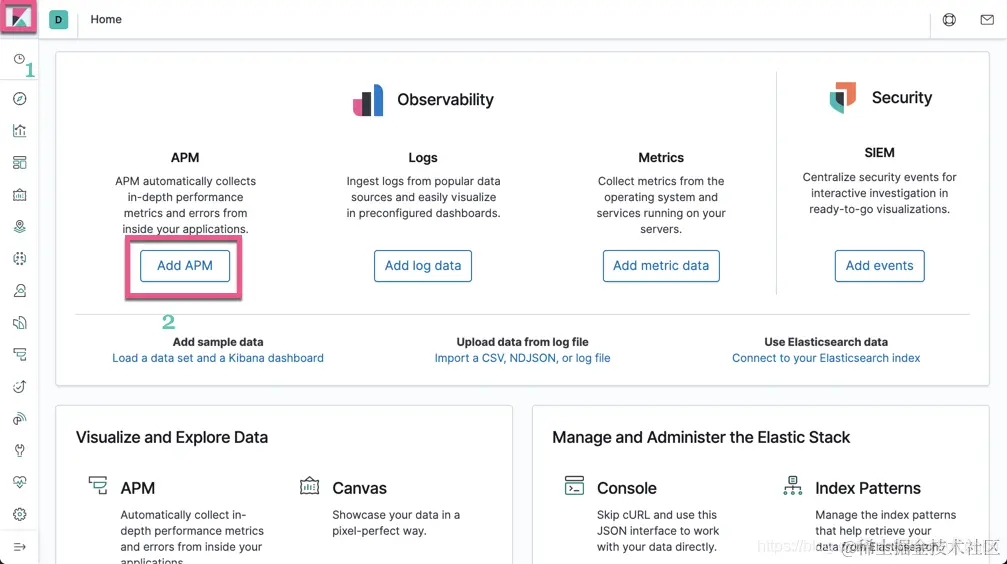Click the Logs heading in Observability section

coord(423,157)
